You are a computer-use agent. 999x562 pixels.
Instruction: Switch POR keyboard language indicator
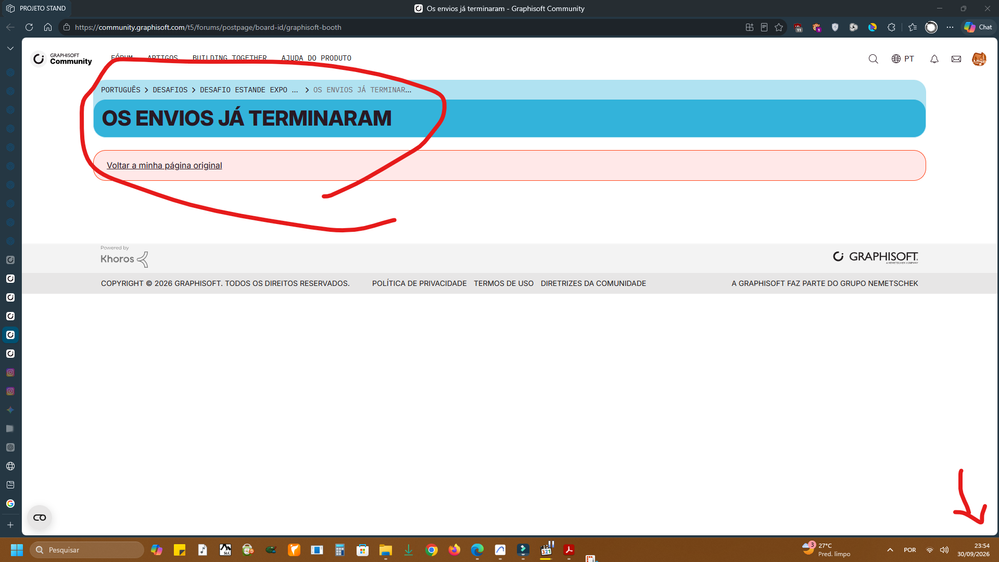tap(910, 550)
